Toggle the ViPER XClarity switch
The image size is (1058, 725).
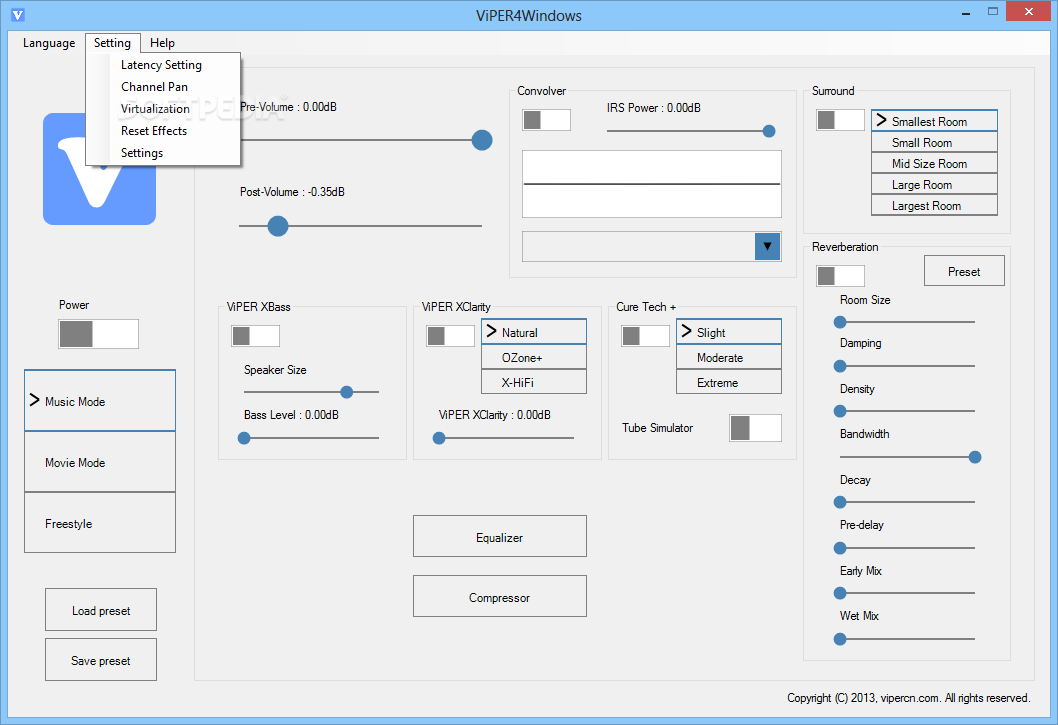coord(450,336)
